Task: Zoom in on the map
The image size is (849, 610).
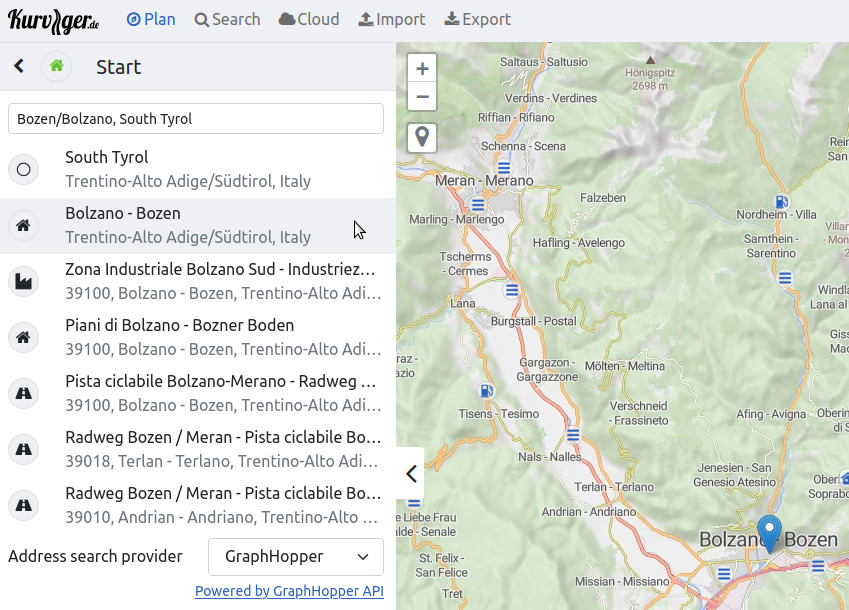Action: 422,69
